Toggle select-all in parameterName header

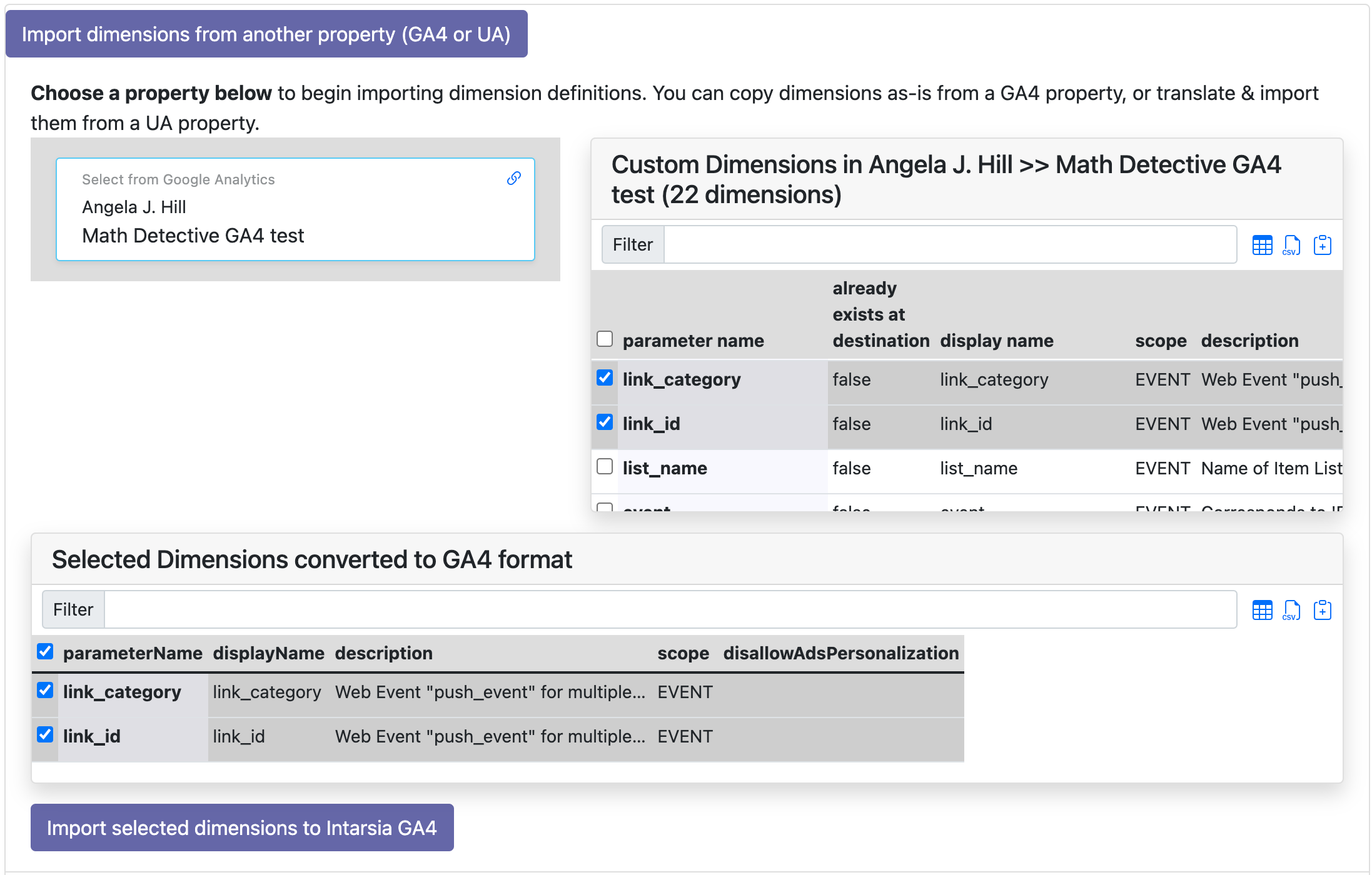tap(44, 652)
